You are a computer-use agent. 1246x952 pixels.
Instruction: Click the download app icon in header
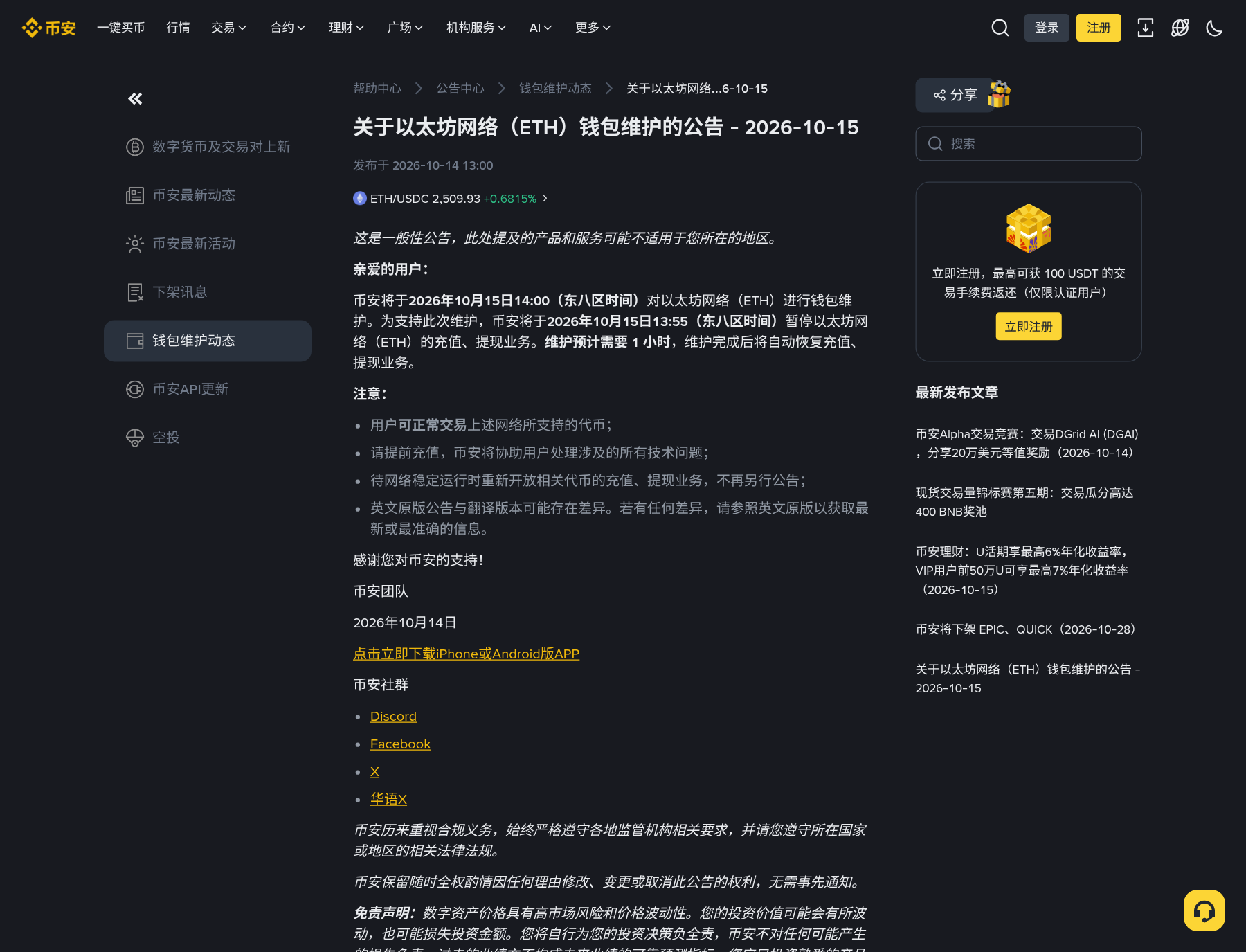pos(1145,28)
